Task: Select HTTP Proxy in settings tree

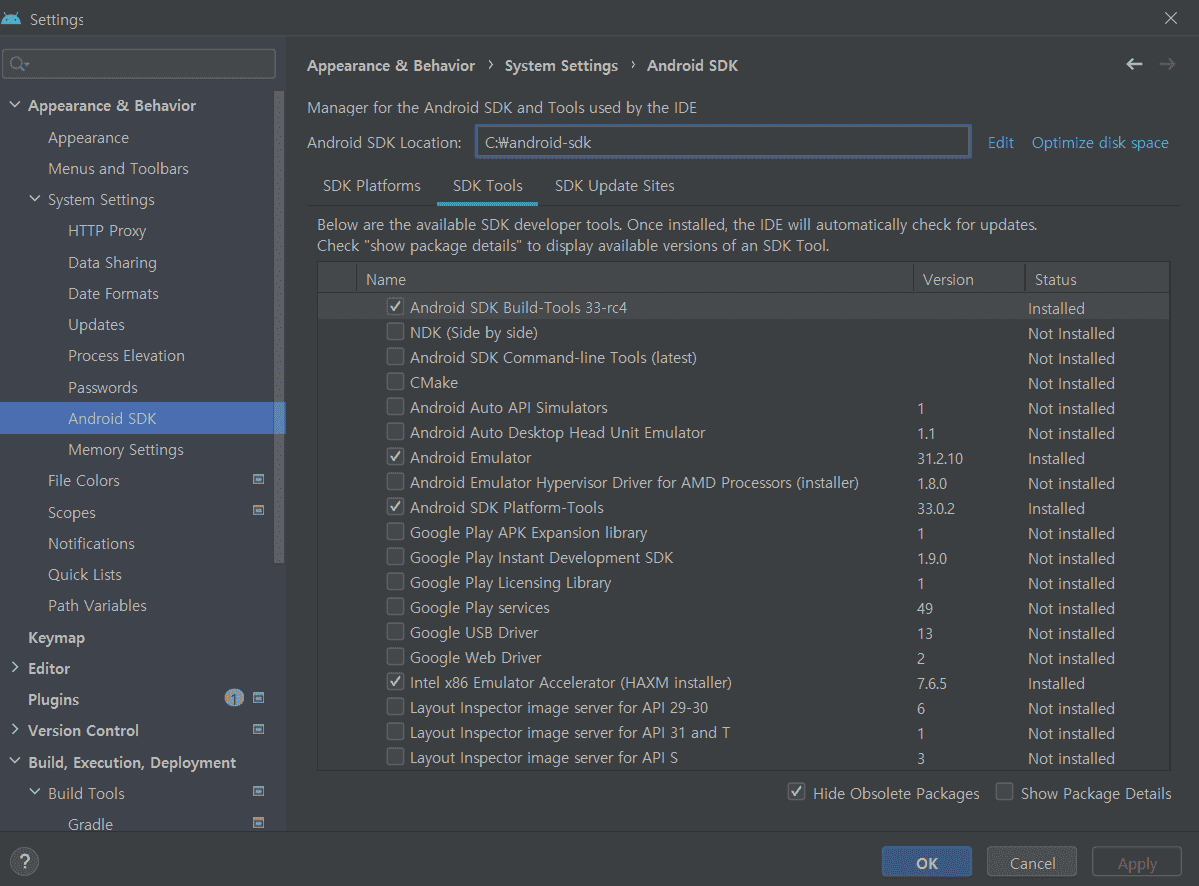Action: (x=106, y=230)
